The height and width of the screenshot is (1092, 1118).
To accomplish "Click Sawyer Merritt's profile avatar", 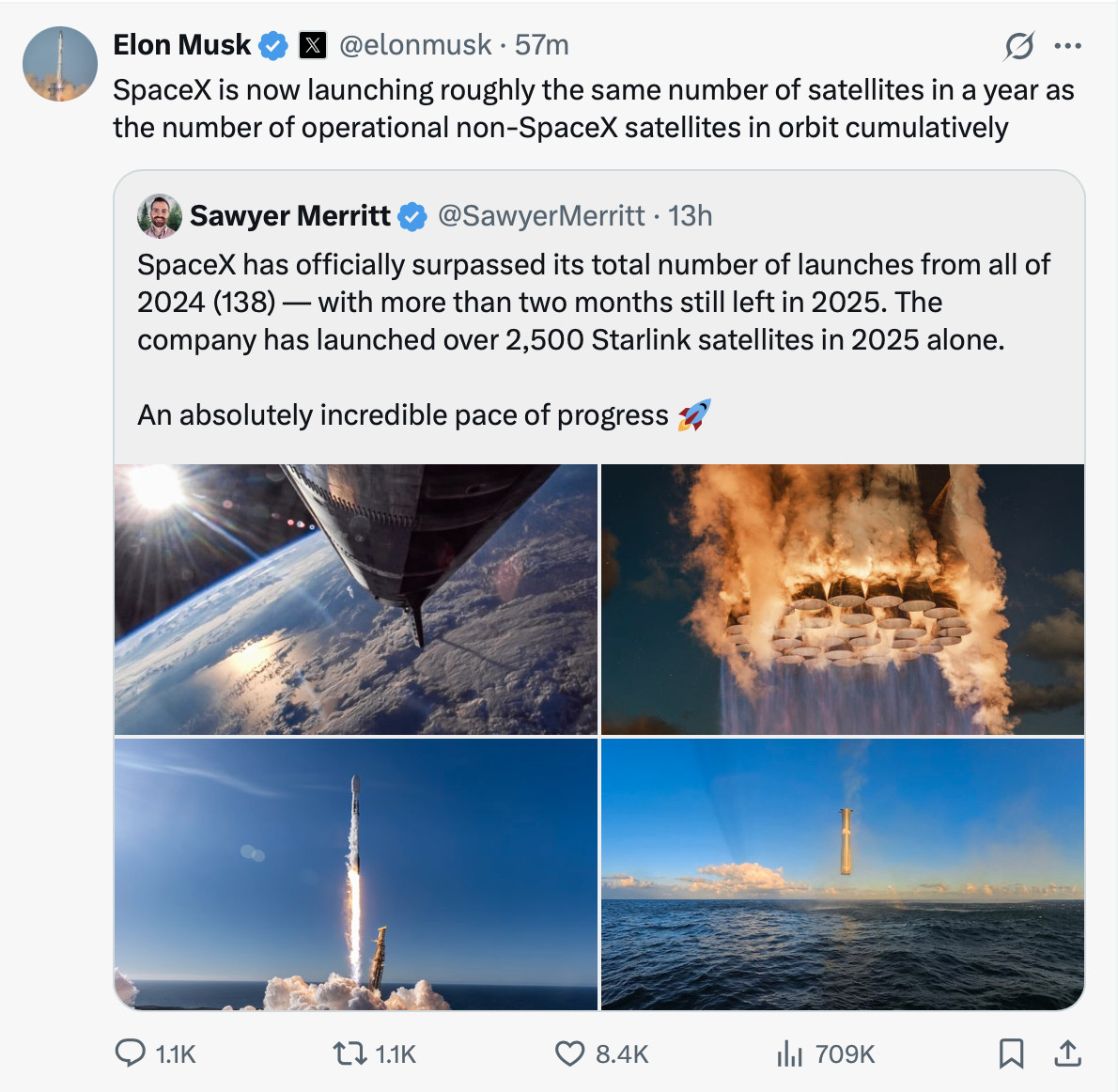I will 159,215.
